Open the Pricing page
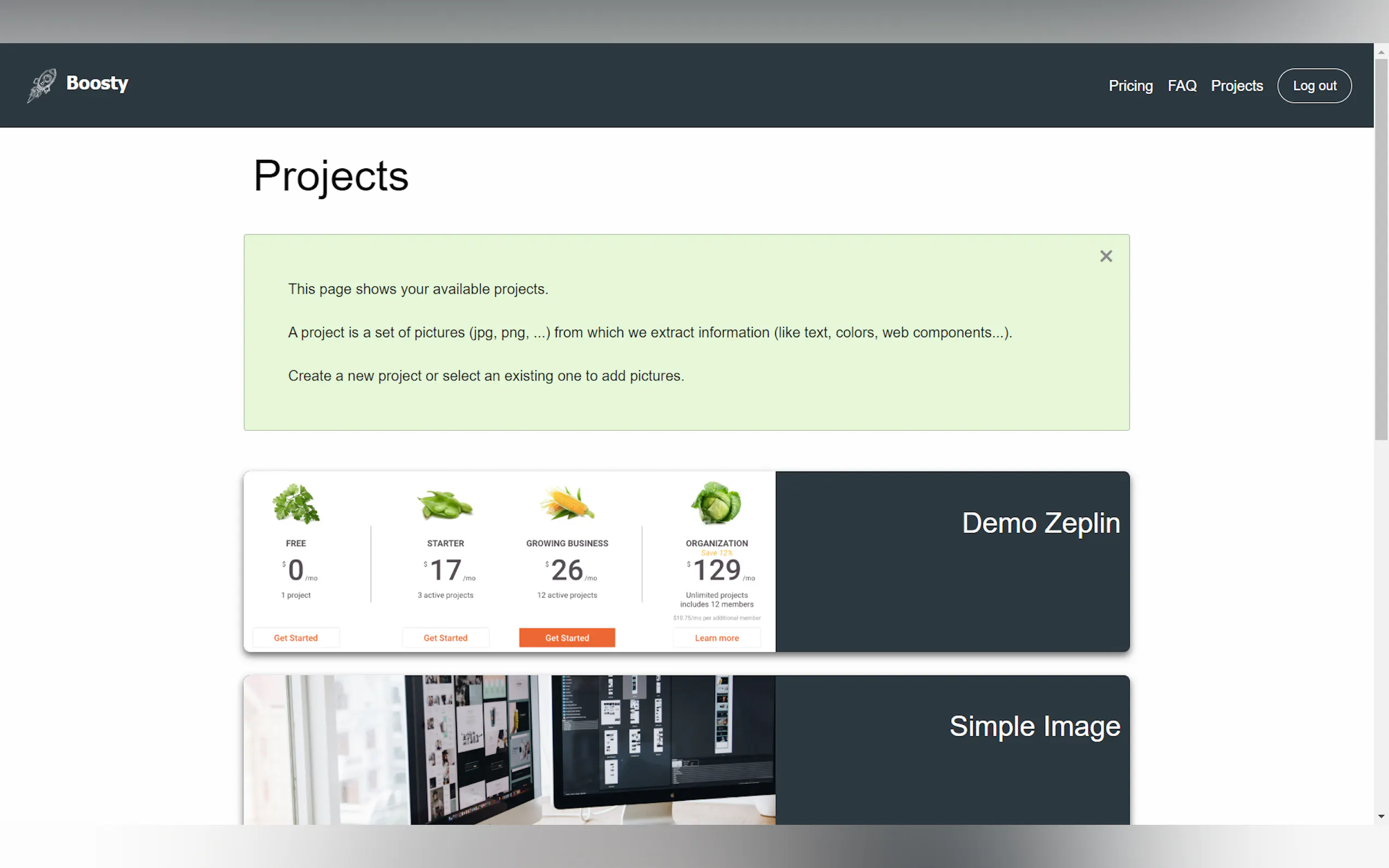This screenshot has height=868, width=1389. click(1130, 85)
